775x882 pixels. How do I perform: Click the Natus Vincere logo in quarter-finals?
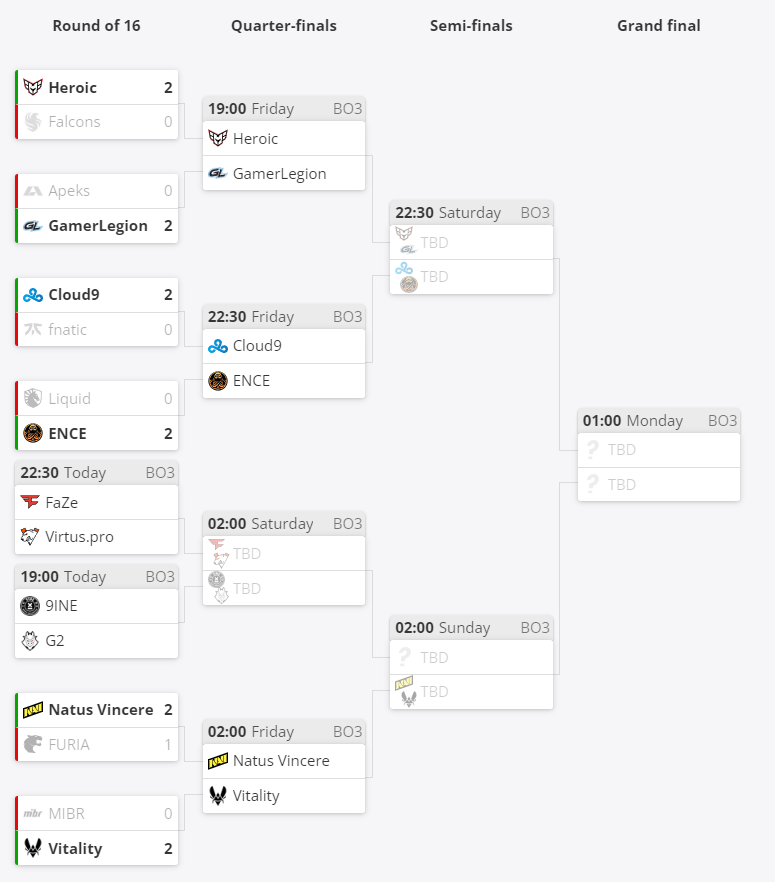[218, 761]
